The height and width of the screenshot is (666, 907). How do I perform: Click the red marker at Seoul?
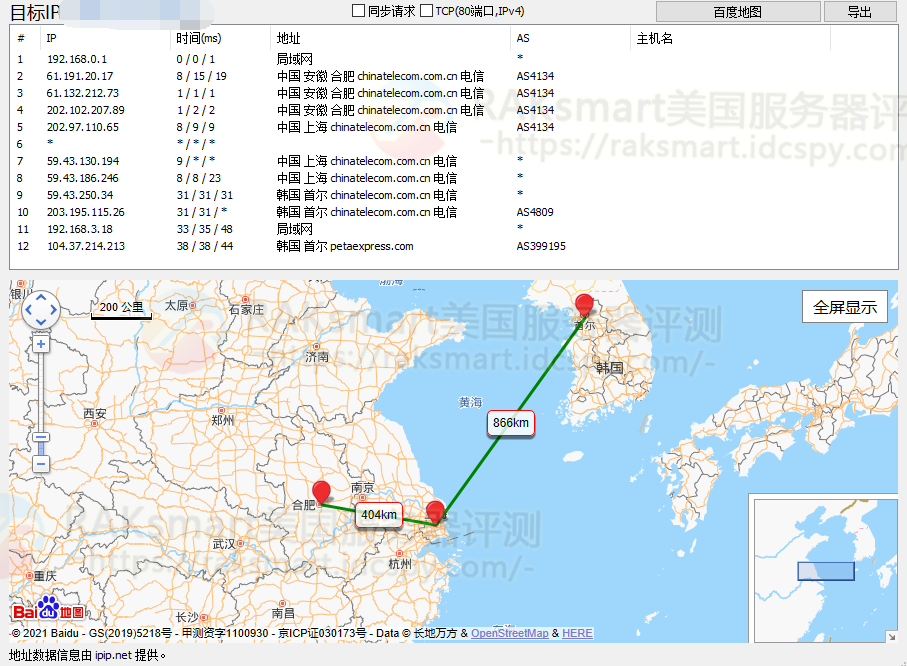tap(584, 305)
